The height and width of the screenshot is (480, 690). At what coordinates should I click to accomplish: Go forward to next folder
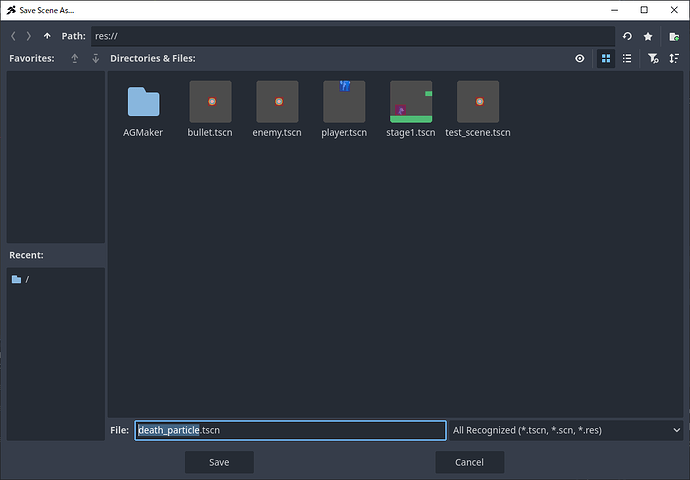click(29, 36)
